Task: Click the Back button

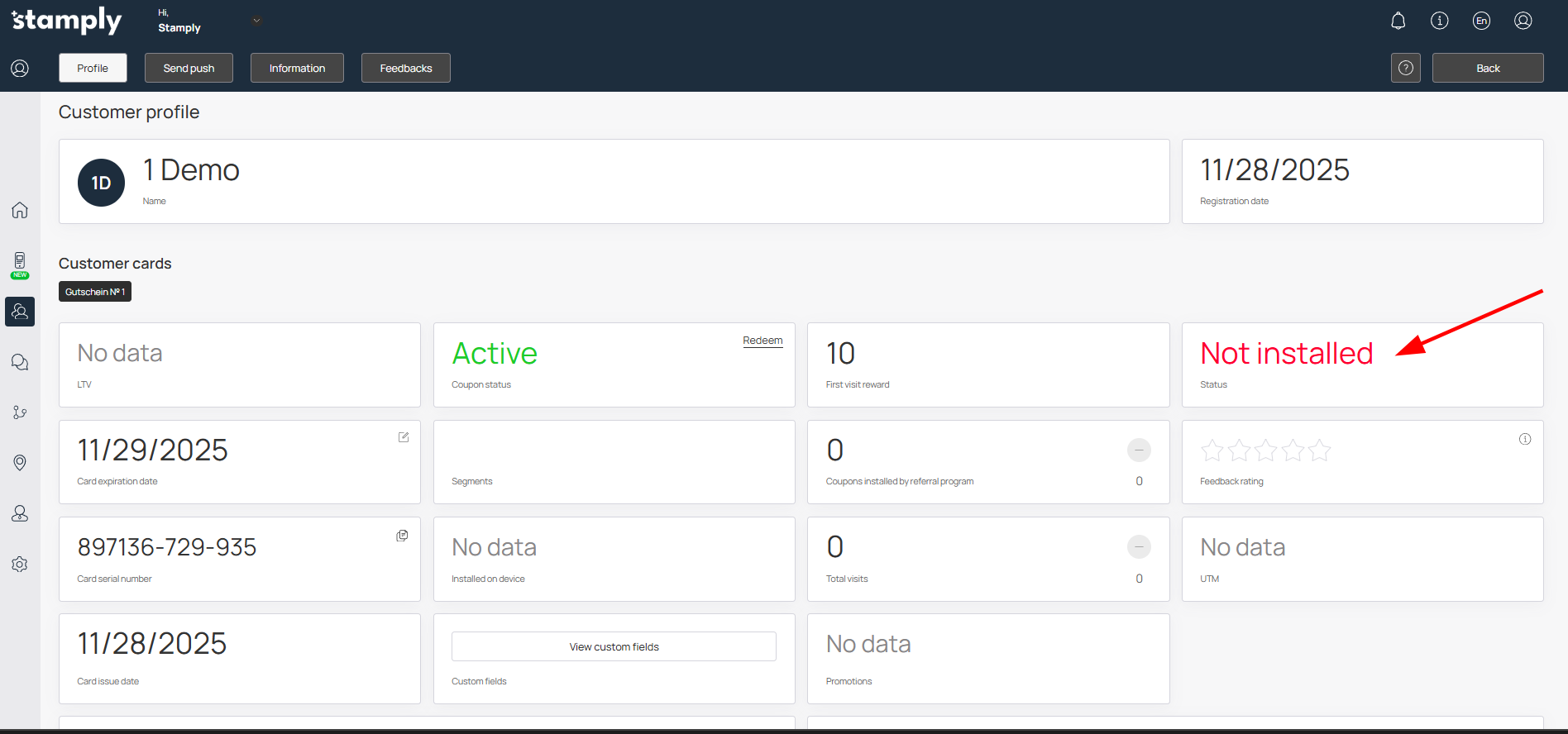Action: tap(1487, 68)
